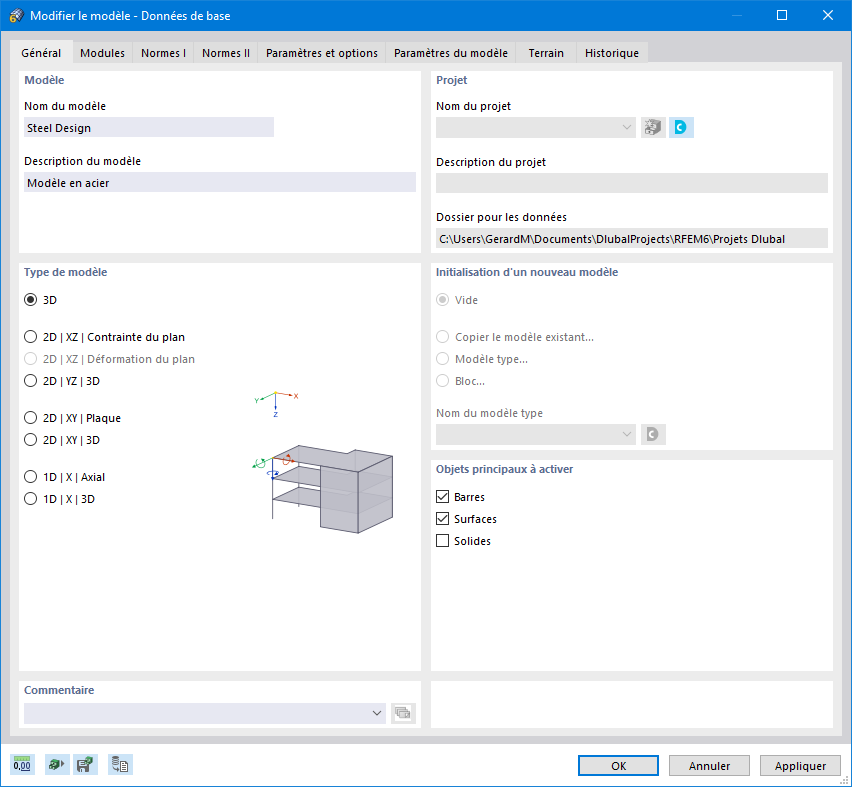This screenshot has height=787, width=852.
Task: Uncheck the Barres checkbox
Action: click(442, 497)
